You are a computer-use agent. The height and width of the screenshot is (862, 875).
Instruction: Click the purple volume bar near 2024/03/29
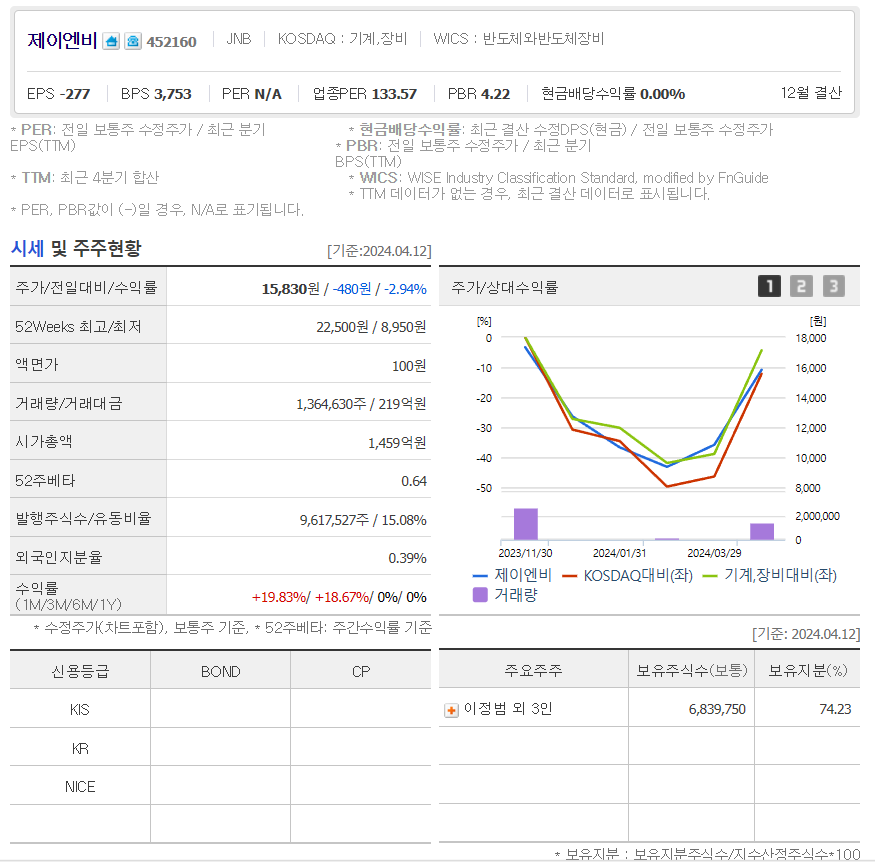[762, 532]
